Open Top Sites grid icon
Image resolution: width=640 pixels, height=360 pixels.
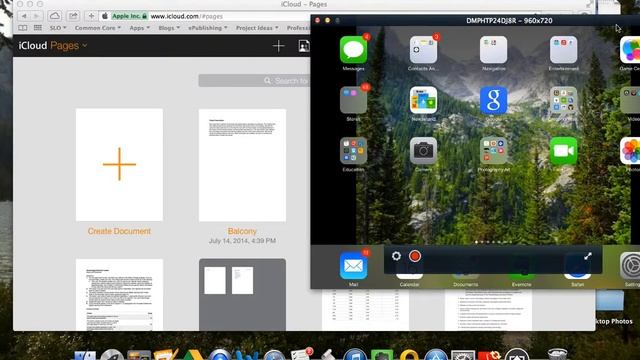[x=38, y=28]
